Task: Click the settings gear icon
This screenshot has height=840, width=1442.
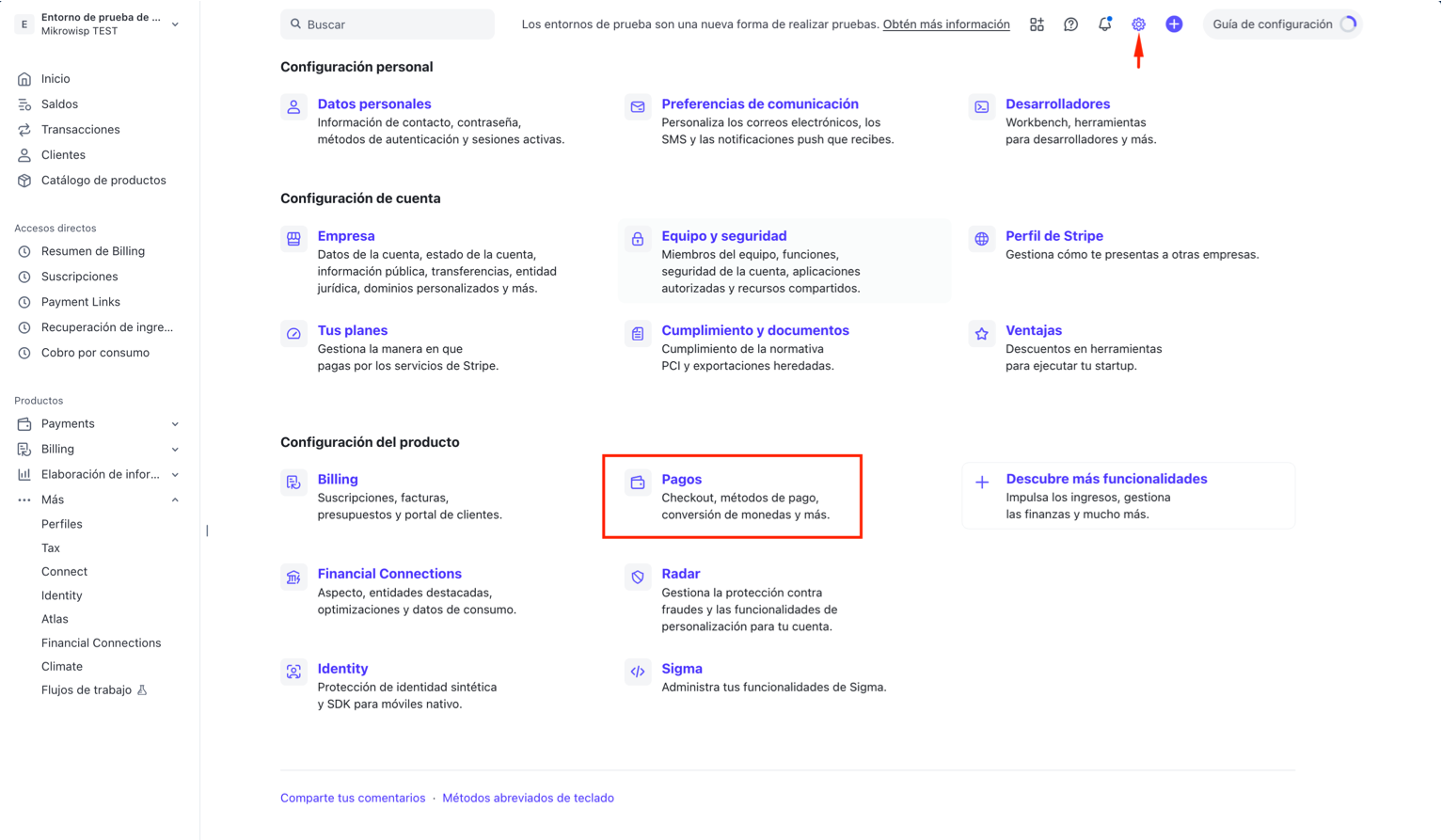Action: tap(1138, 24)
